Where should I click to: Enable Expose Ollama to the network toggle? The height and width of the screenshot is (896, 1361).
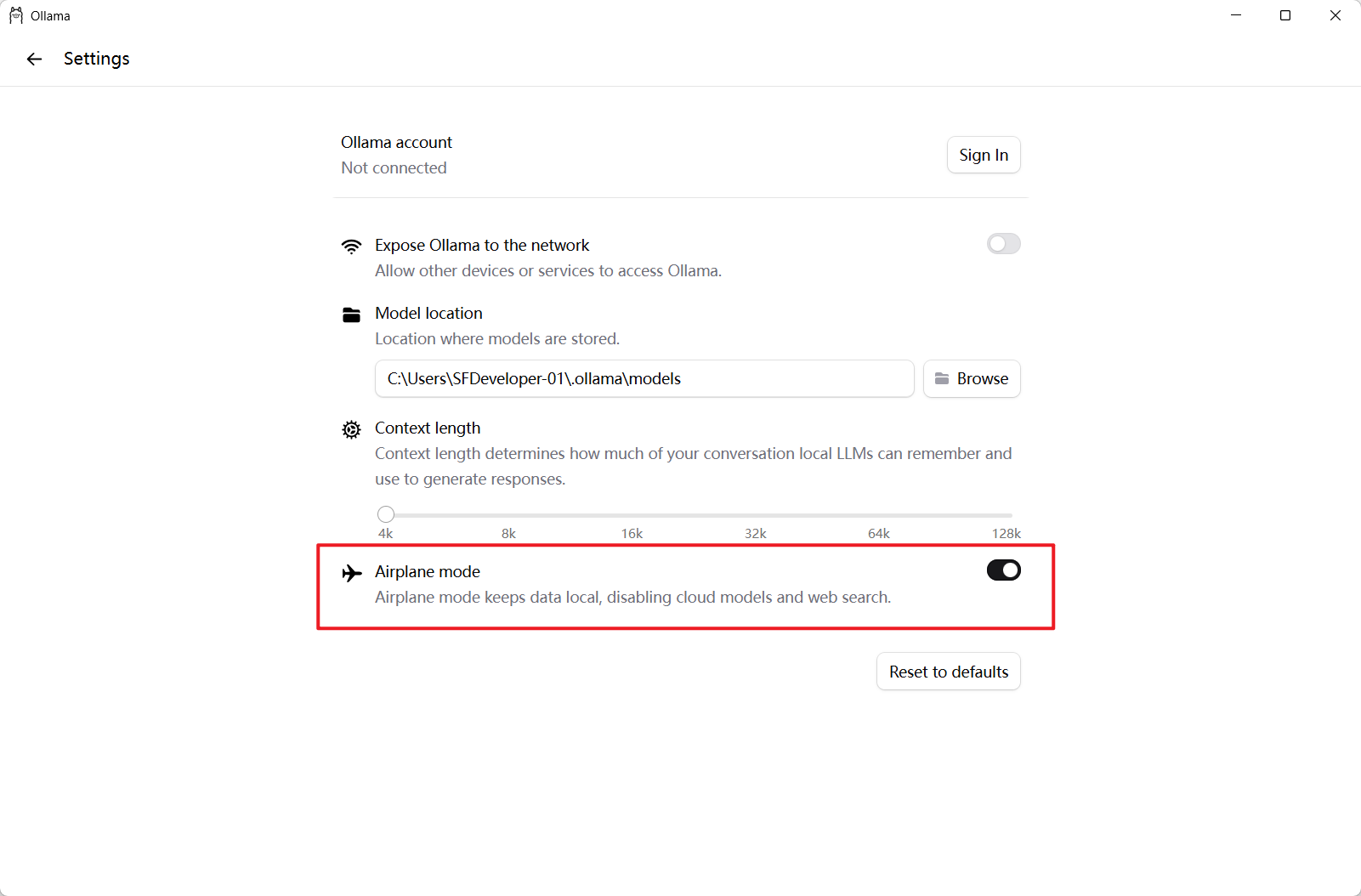click(1003, 244)
